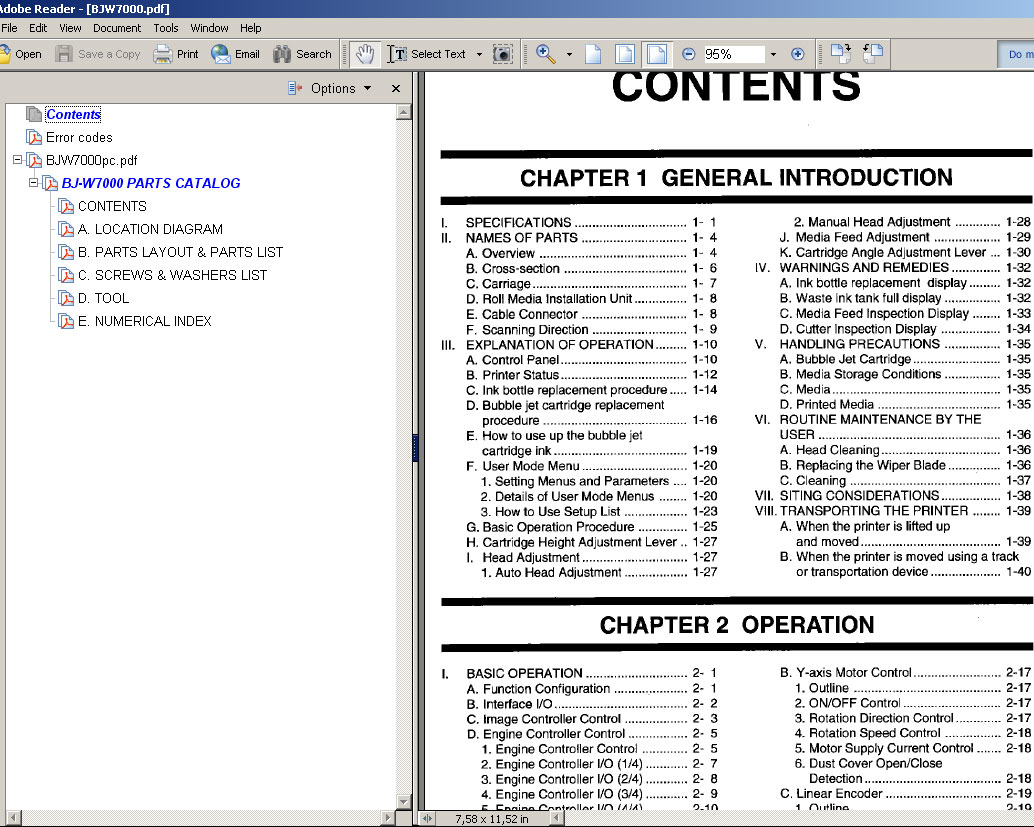Go to the CONTENTS sub-bookmark
Viewport: 1034px width, 827px height.
(x=112, y=206)
